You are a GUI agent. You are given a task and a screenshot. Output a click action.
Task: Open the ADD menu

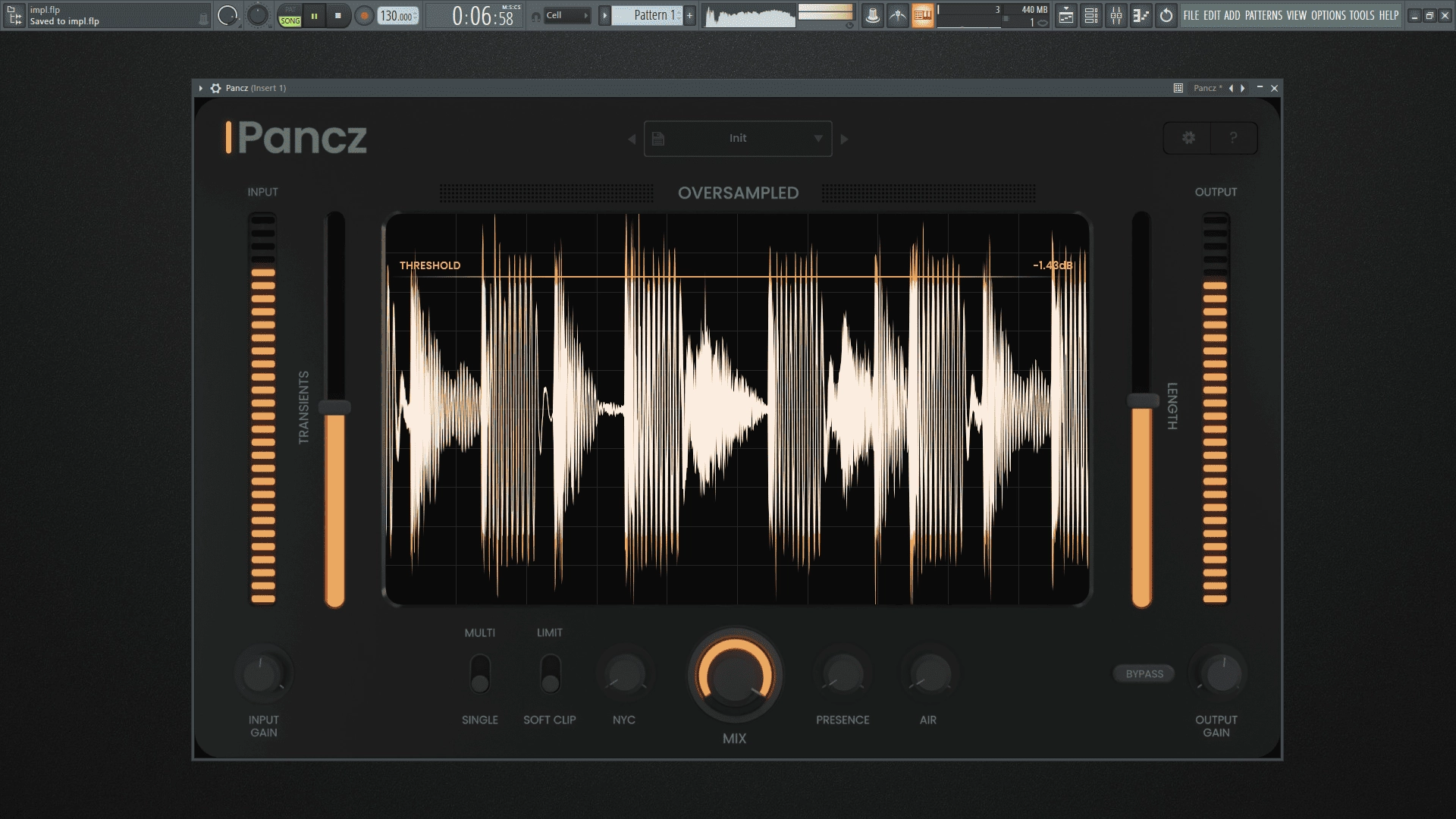point(1232,15)
